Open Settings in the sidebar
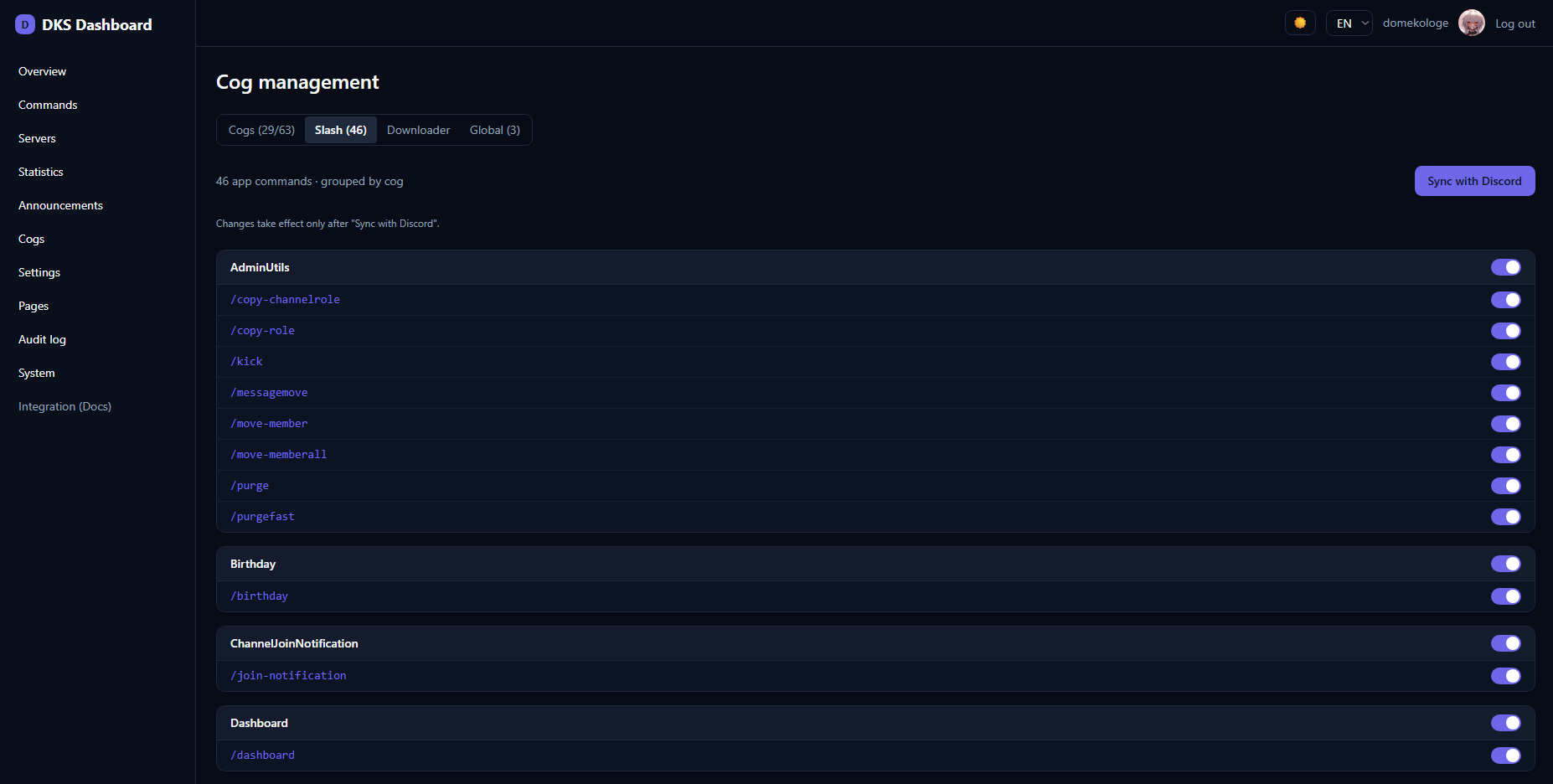The height and width of the screenshot is (784, 1553). [39, 272]
